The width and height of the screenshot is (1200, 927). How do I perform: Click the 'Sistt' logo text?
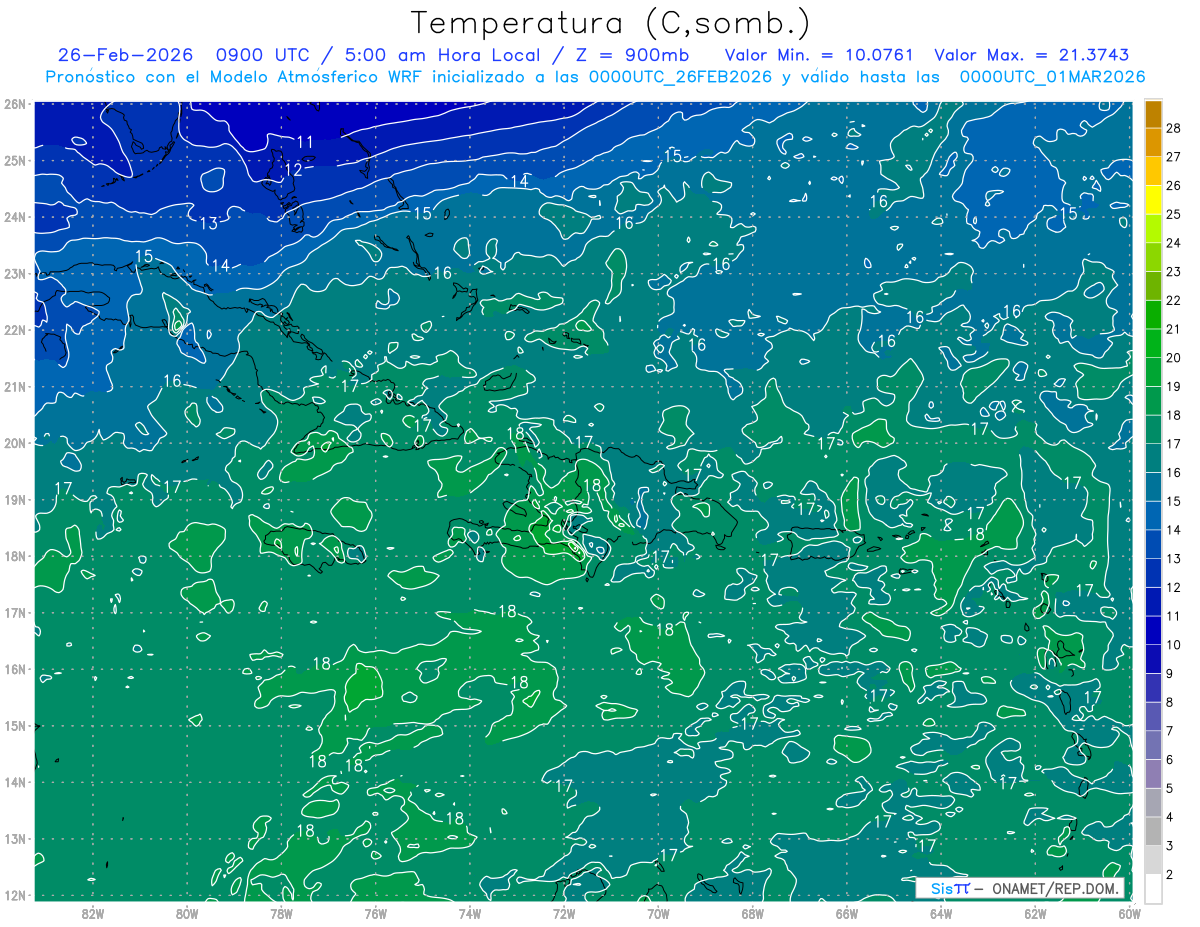(950, 889)
